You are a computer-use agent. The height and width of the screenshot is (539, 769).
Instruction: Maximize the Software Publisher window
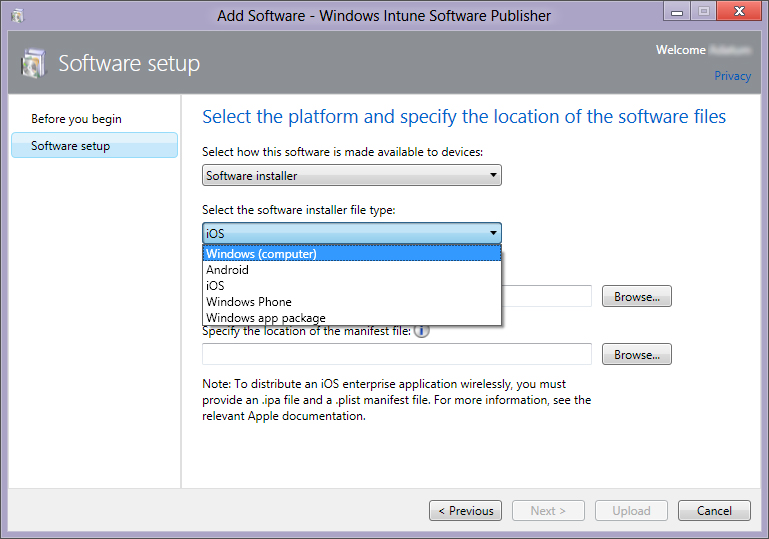703,14
